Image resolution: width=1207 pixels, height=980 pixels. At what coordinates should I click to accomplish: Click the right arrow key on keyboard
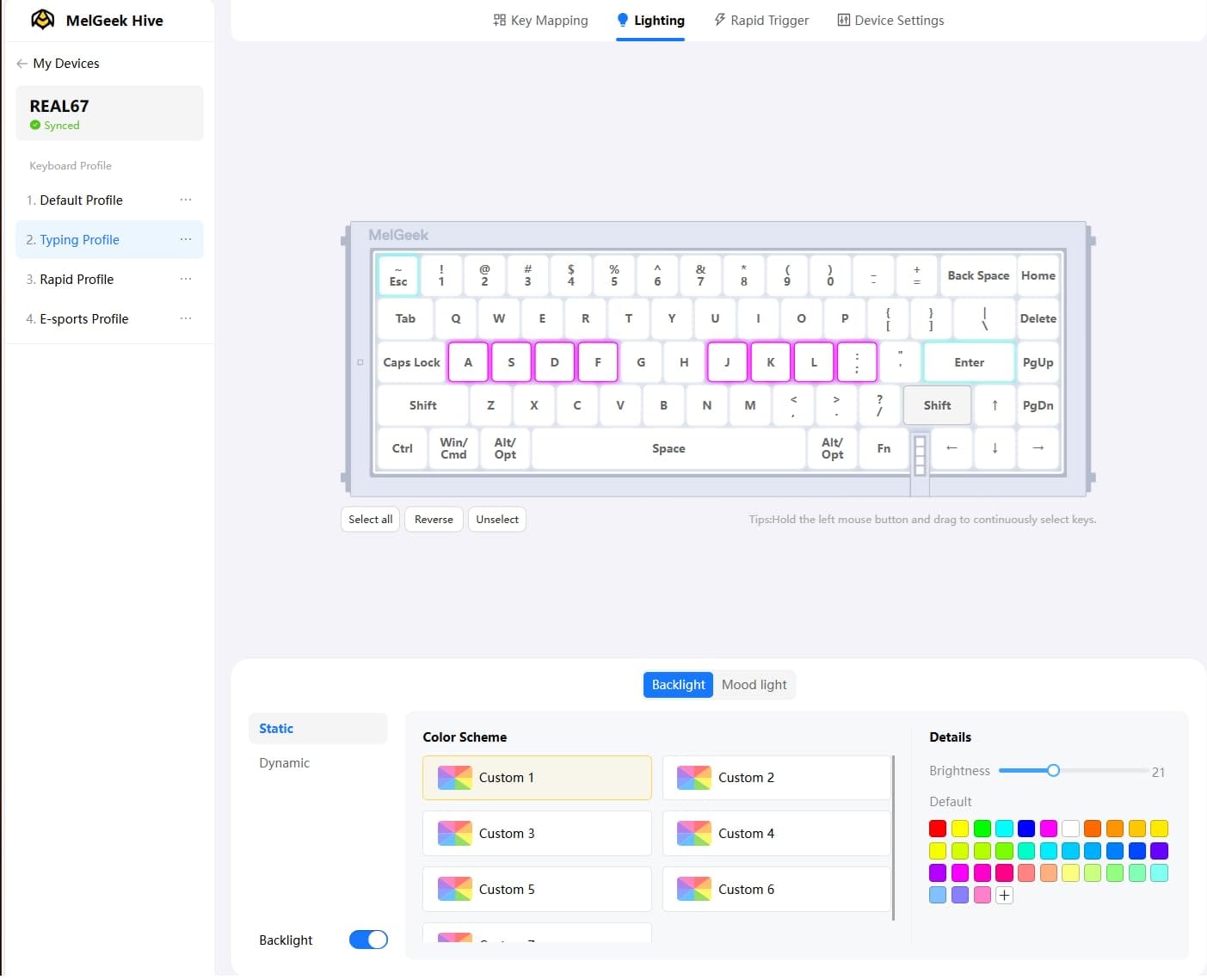1038,448
